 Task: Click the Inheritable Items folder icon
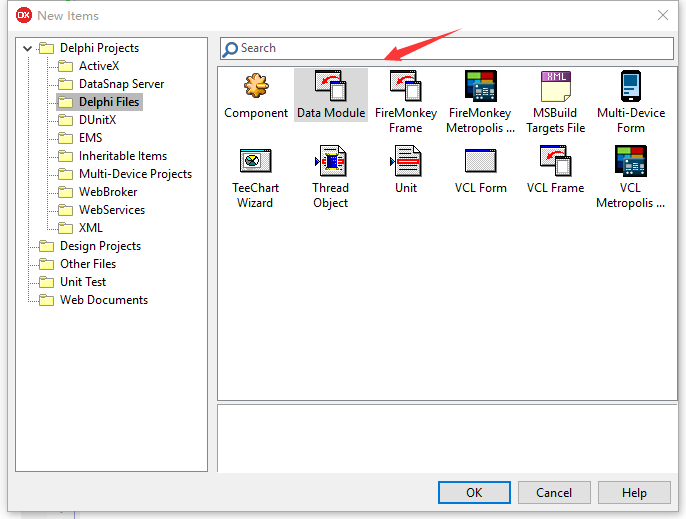point(66,156)
